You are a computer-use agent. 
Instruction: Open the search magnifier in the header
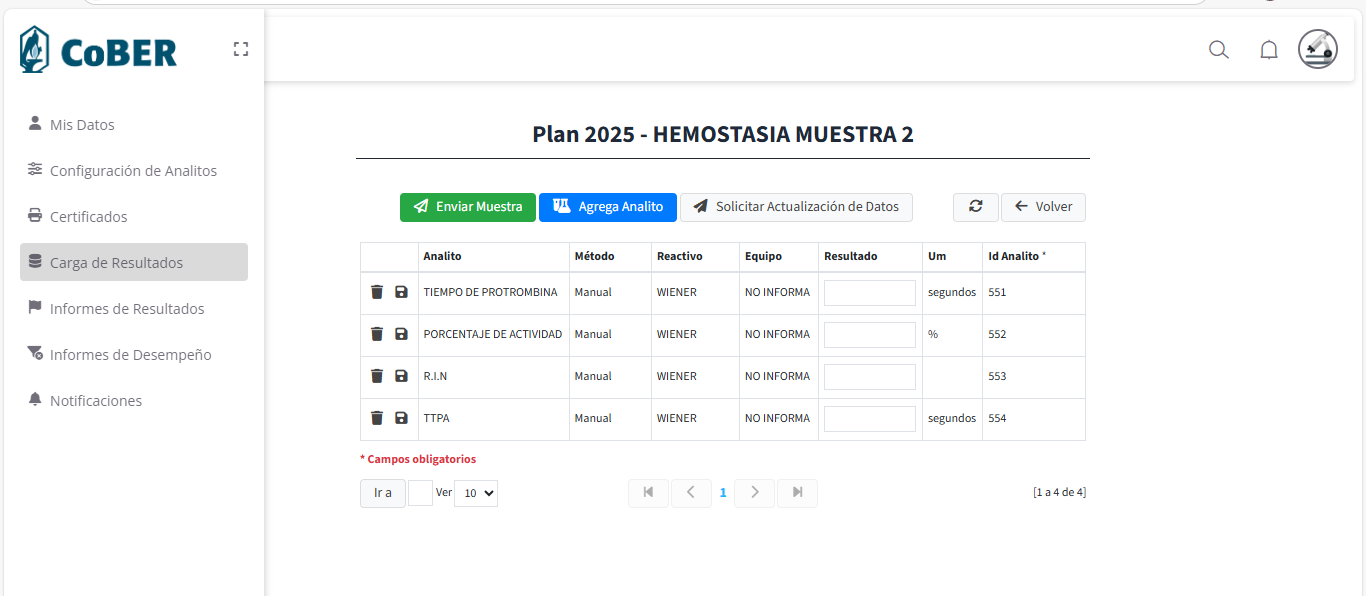[x=1218, y=50]
